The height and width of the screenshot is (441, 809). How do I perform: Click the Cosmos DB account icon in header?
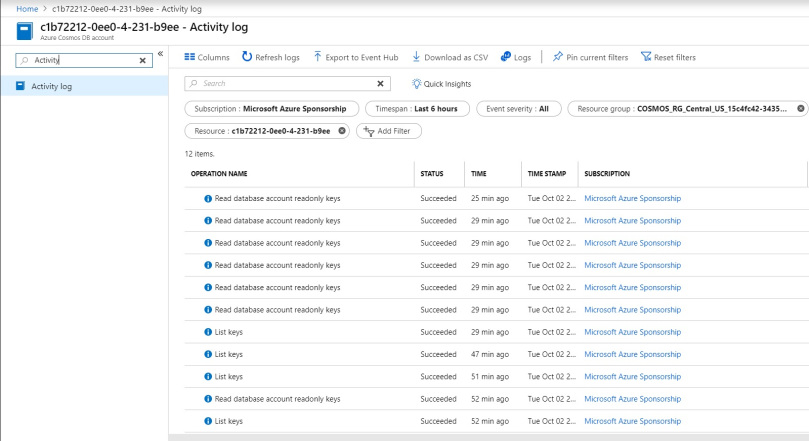tap(24, 31)
